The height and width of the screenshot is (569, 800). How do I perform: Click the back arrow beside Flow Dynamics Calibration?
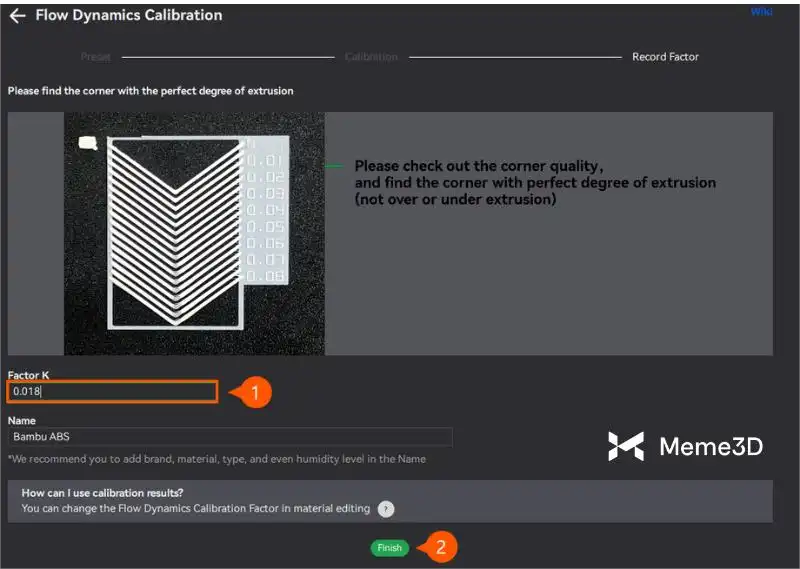pos(17,16)
